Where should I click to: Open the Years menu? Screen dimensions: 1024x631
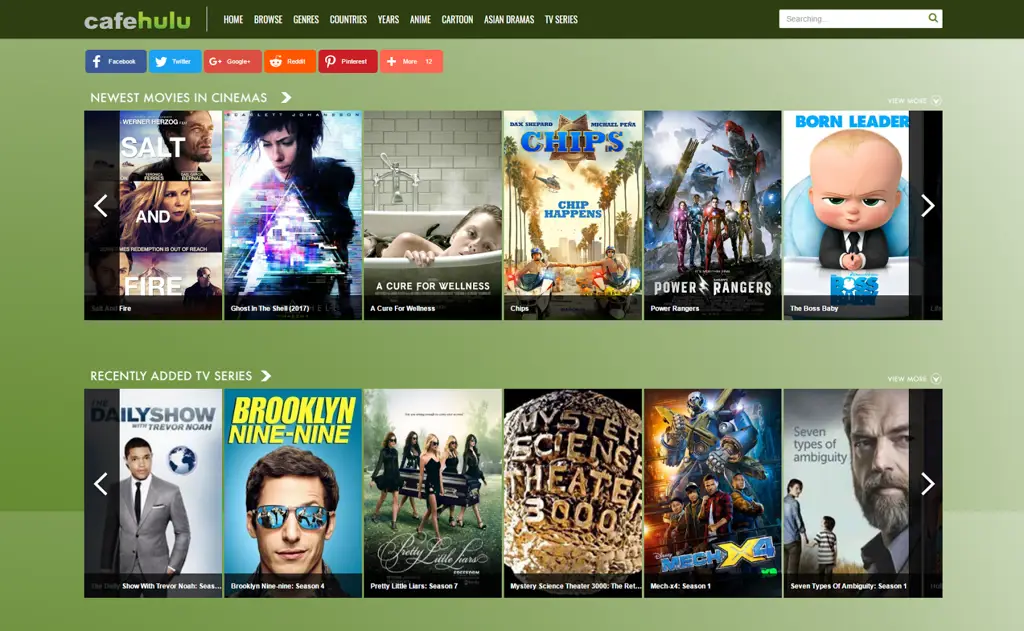point(388,20)
